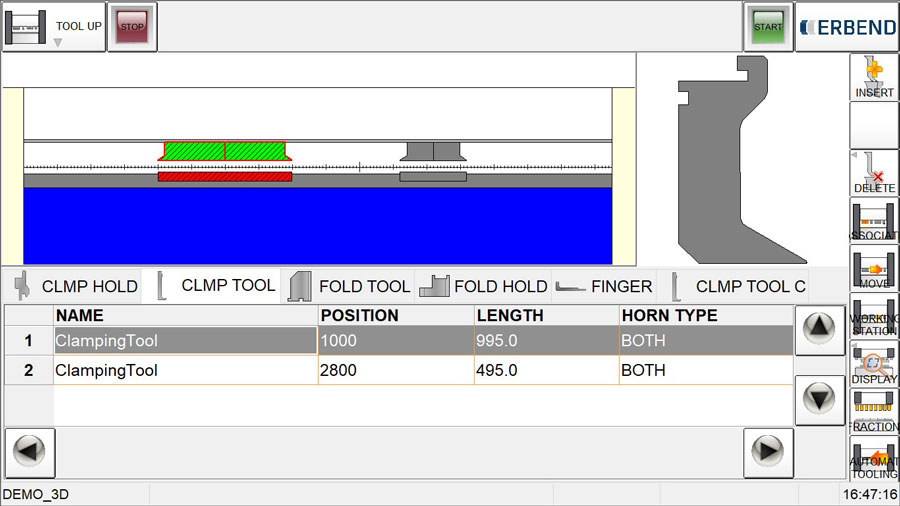Image resolution: width=900 pixels, height=506 pixels.
Task: Start AUTOMATIC TOOLING
Action: click(x=874, y=458)
